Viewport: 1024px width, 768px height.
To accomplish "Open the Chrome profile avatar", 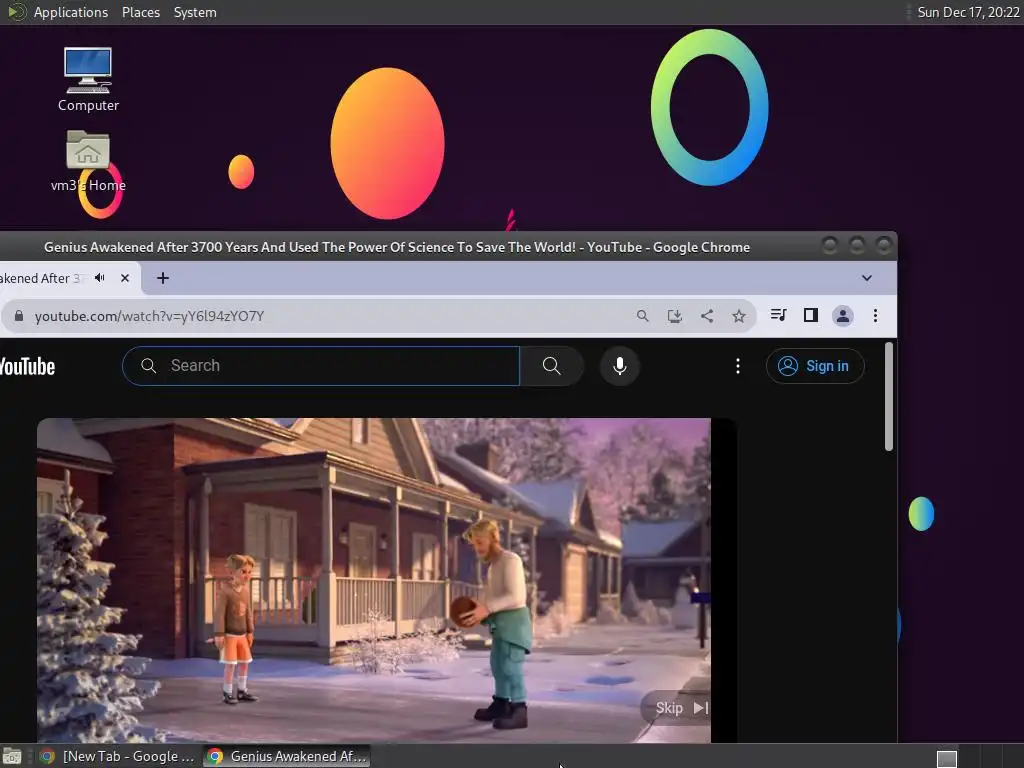I will (x=843, y=316).
